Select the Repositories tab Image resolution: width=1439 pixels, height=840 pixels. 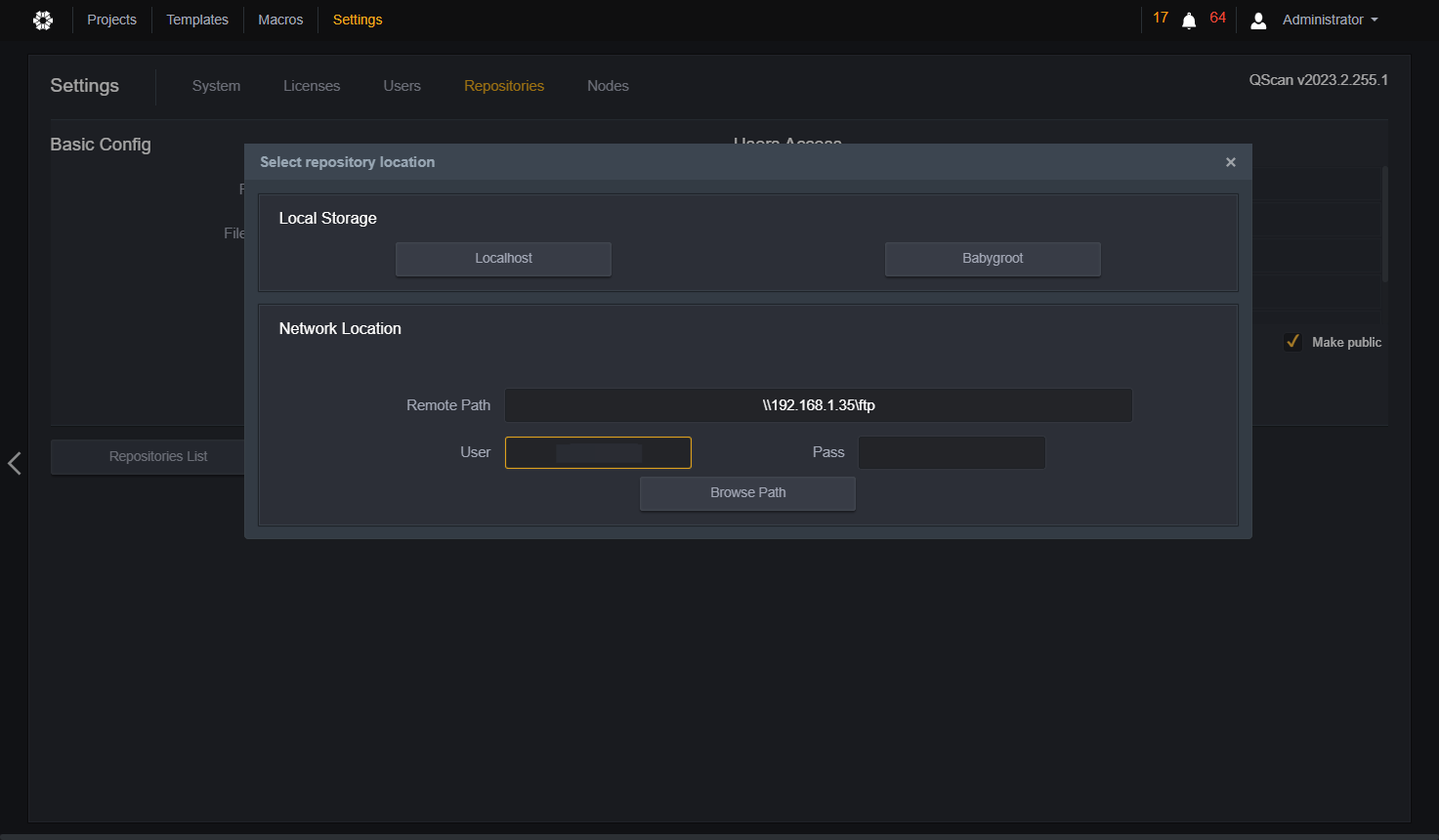504,86
